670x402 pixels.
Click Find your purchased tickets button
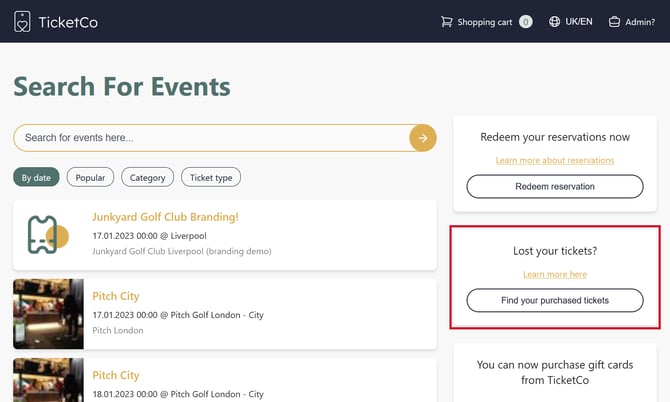click(555, 300)
